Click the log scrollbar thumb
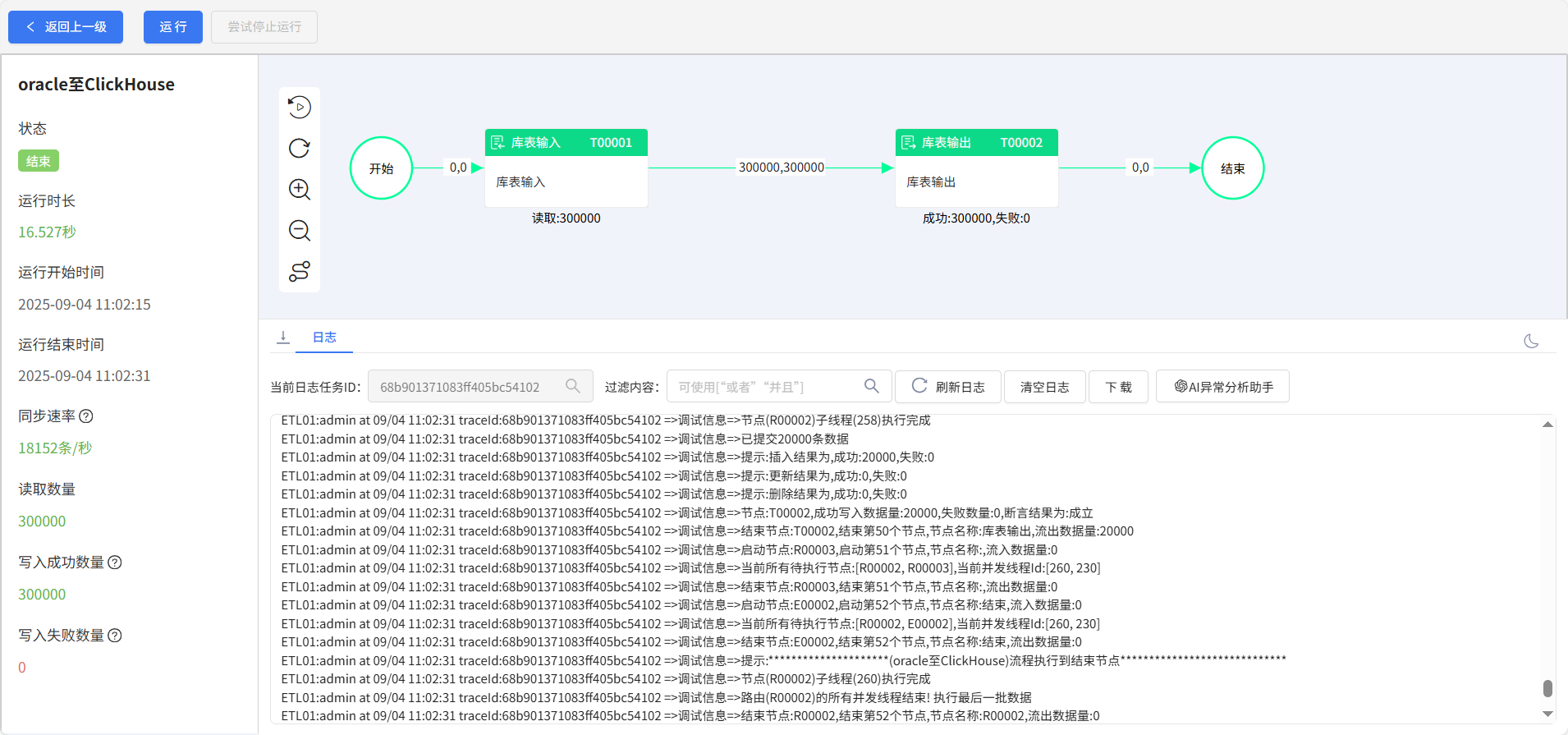The image size is (1568, 735). [1547, 688]
